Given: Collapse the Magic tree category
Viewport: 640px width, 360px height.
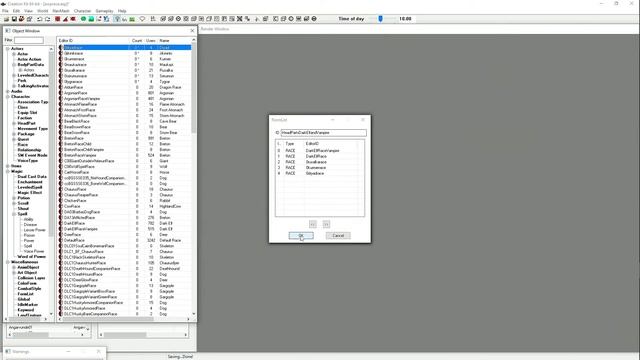Looking at the screenshot, I should (8, 171).
